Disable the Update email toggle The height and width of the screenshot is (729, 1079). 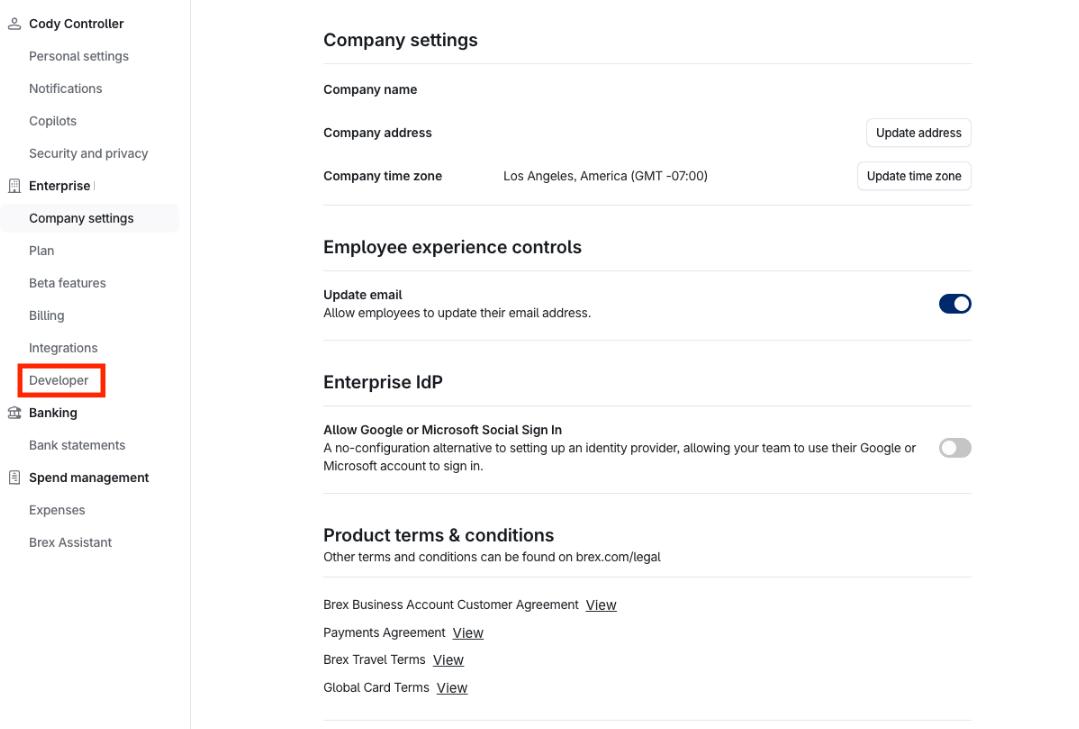(954, 304)
